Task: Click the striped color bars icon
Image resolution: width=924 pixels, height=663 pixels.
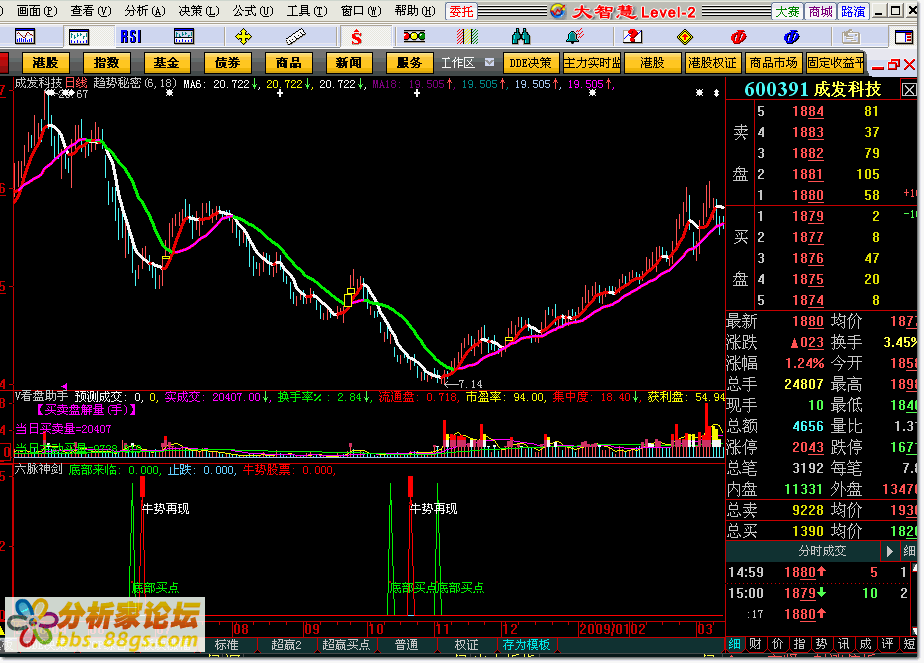Action: [467, 37]
